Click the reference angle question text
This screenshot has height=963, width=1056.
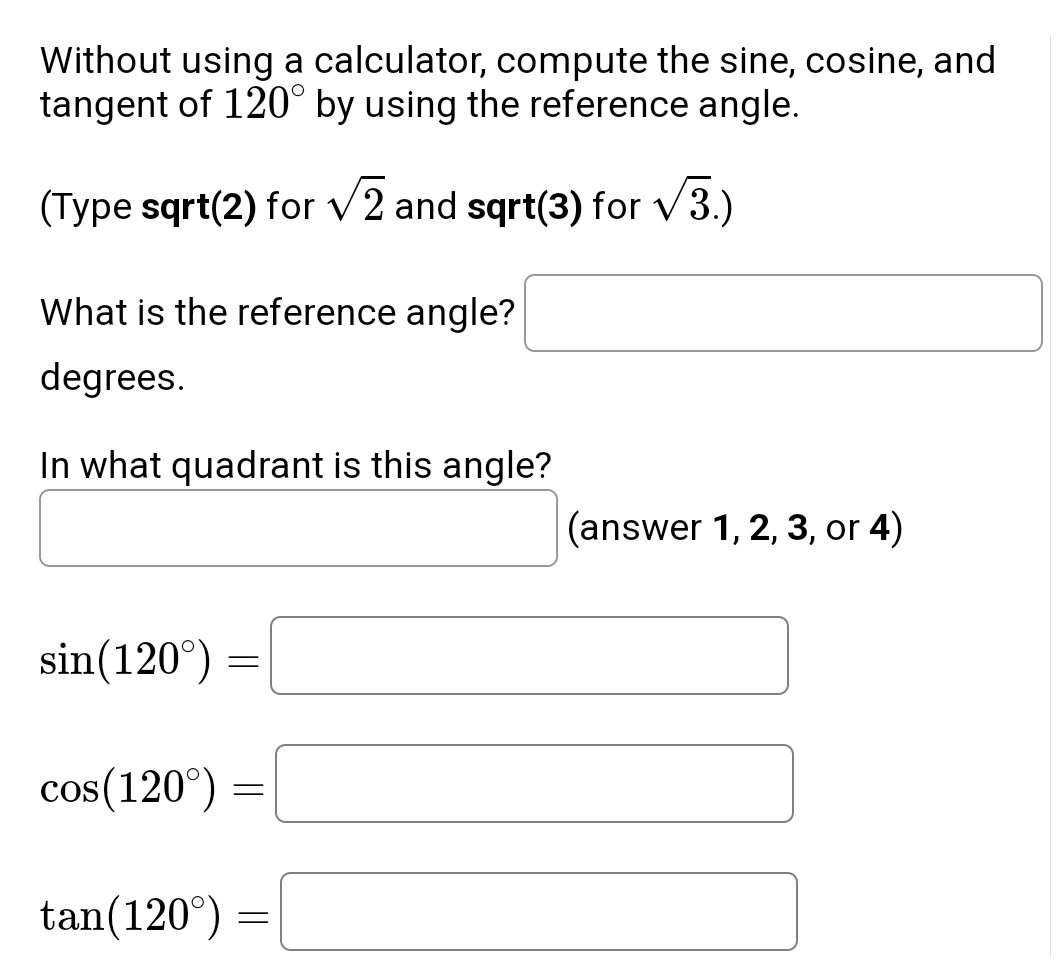276,312
